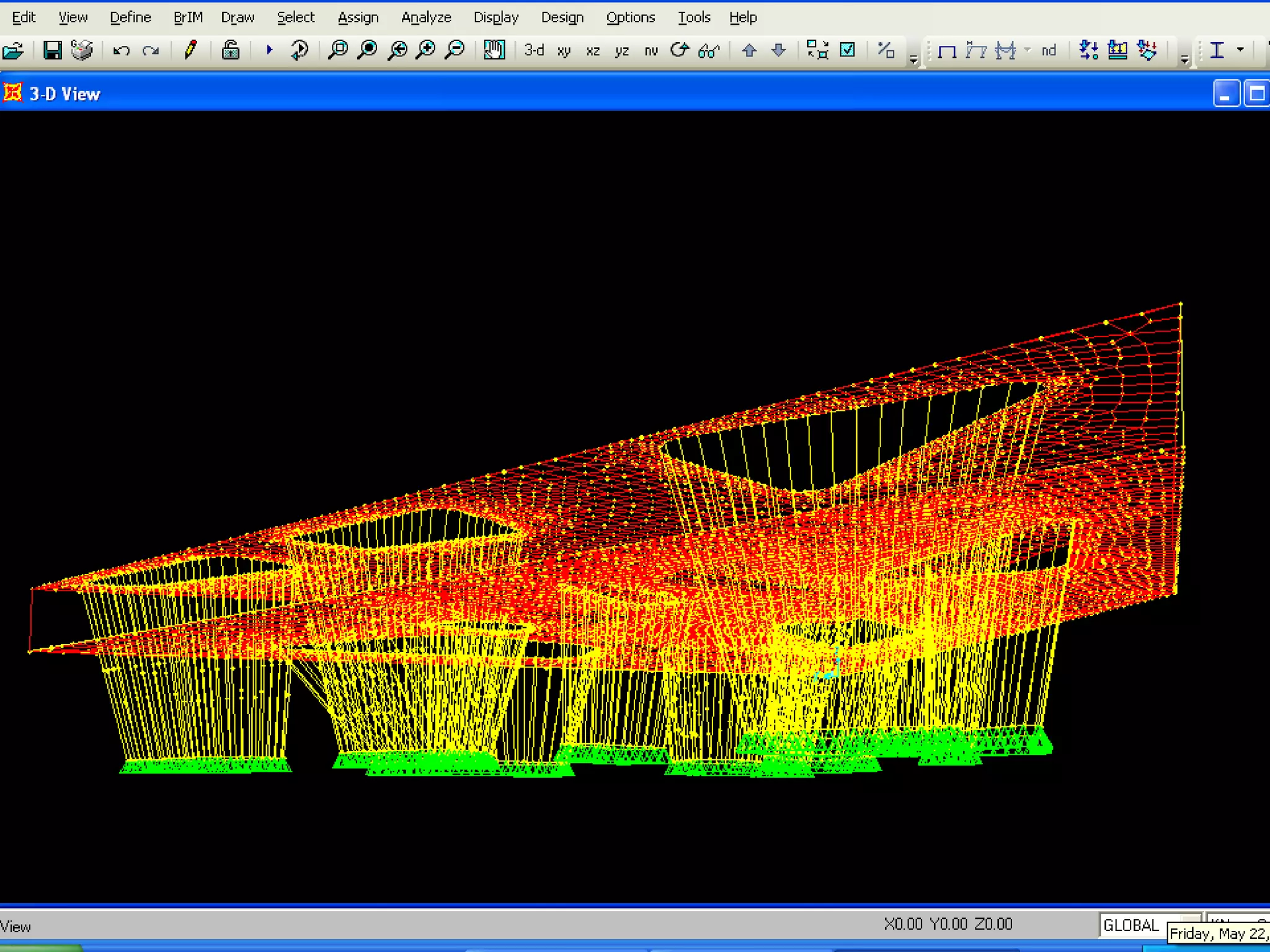Select the Rubber Band Zoom magnifier
This screenshot has height=952, width=1270.
(338, 50)
